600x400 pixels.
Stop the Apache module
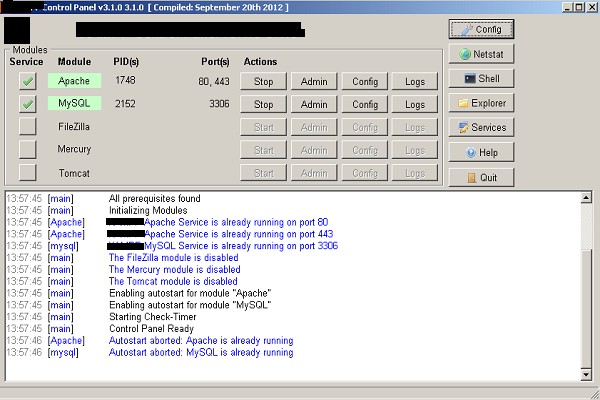[263, 82]
